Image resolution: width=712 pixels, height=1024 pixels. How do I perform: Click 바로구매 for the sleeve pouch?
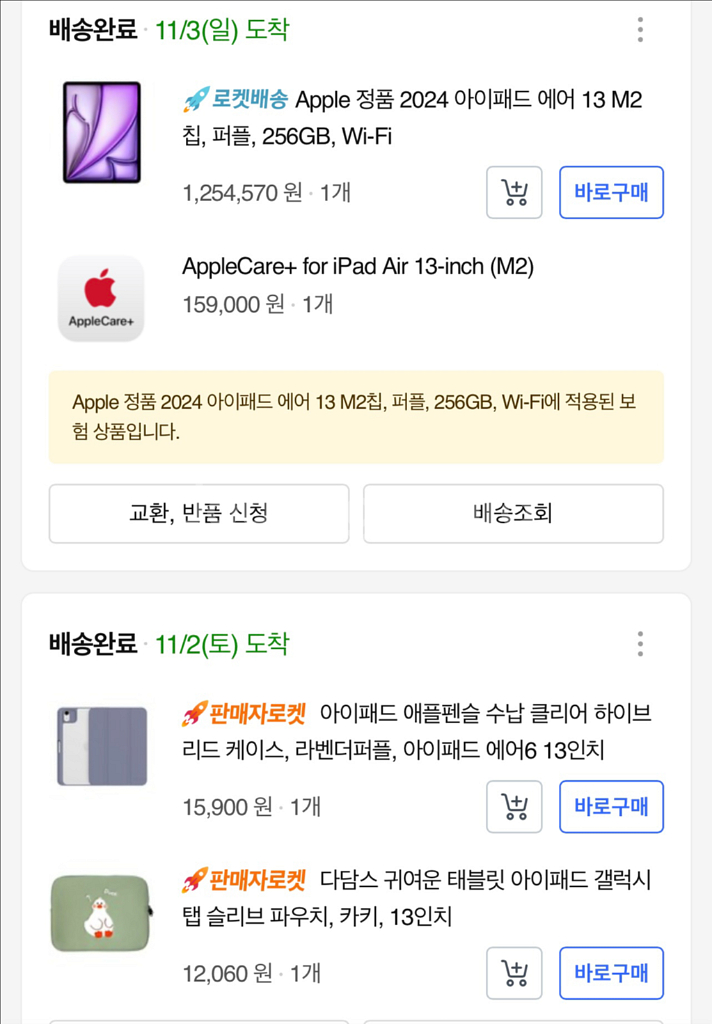611,972
